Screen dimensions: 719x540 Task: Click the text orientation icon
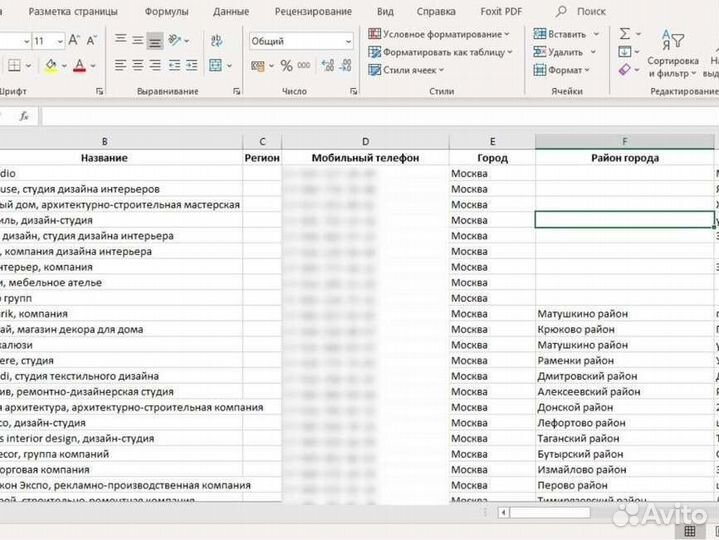click(177, 41)
